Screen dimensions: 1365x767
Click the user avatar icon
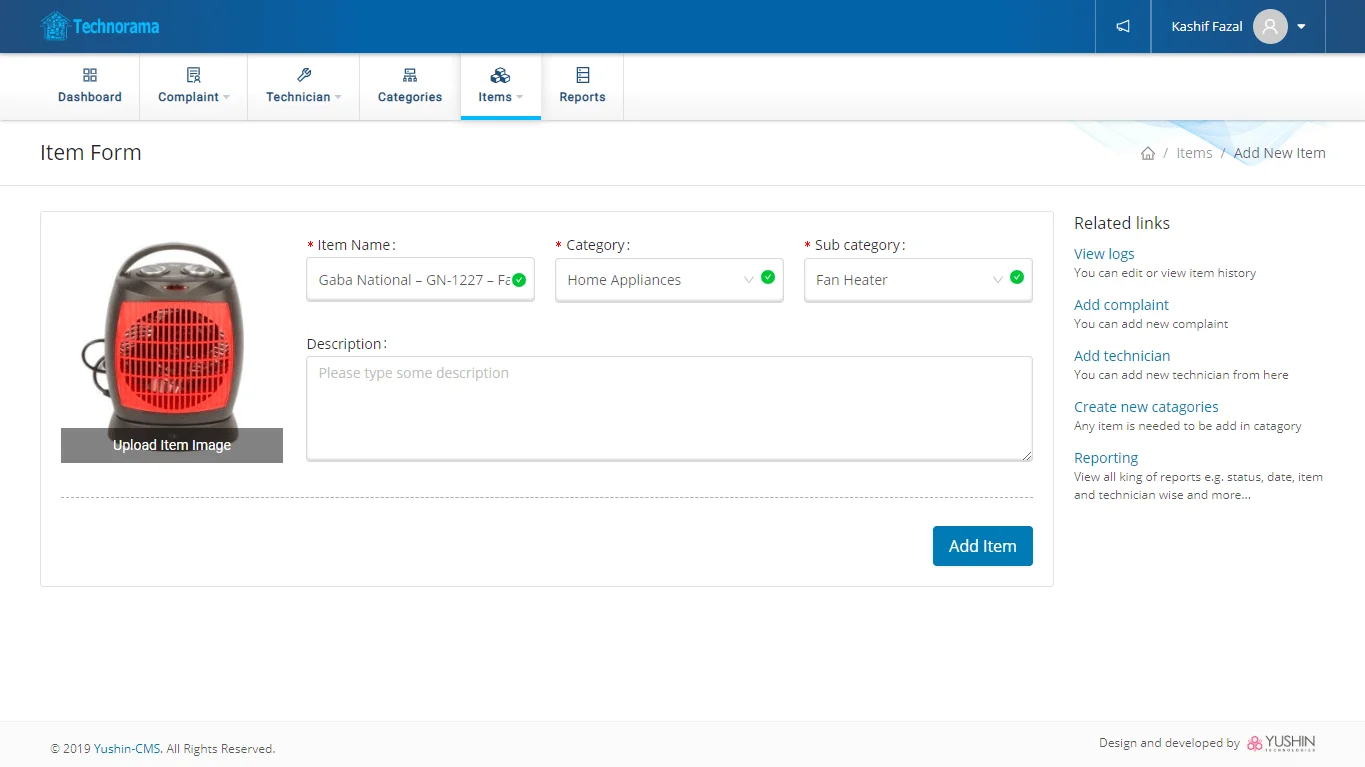point(1269,26)
